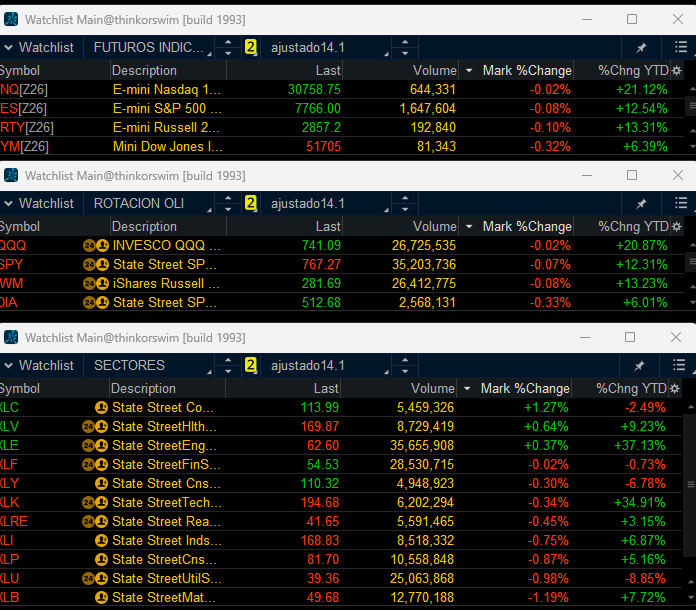Click scroll-up arrow in the FUTUROS INDIC watchlist
The width and height of the screenshot is (696, 610).
[692, 90]
